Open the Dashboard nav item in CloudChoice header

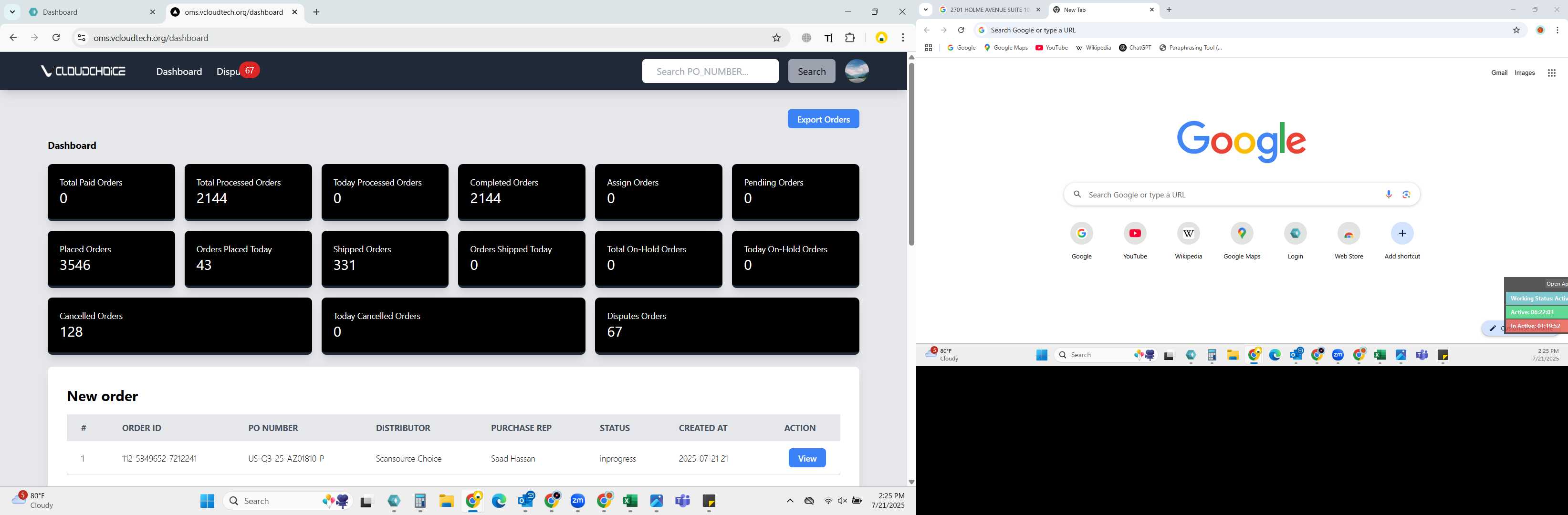(x=179, y=71)
